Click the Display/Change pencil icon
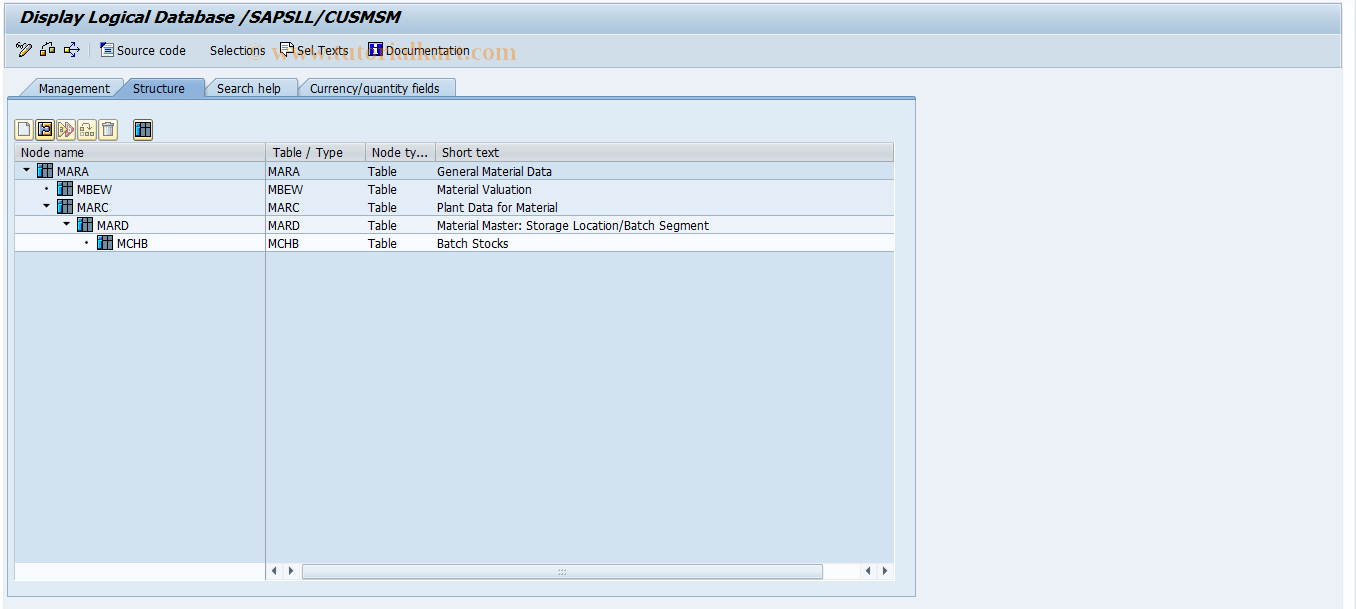 pos(23,50)
